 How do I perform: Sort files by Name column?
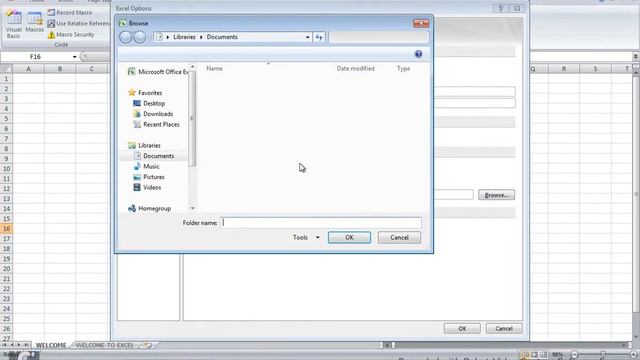[214, 69]
